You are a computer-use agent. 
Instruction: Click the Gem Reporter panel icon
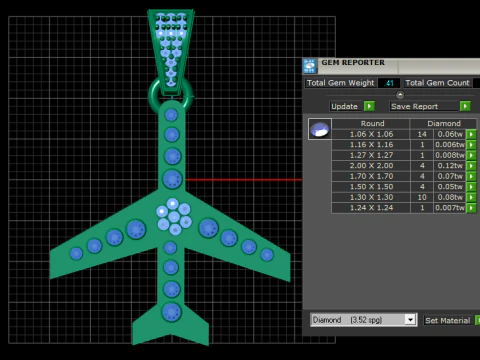point(310,66)
